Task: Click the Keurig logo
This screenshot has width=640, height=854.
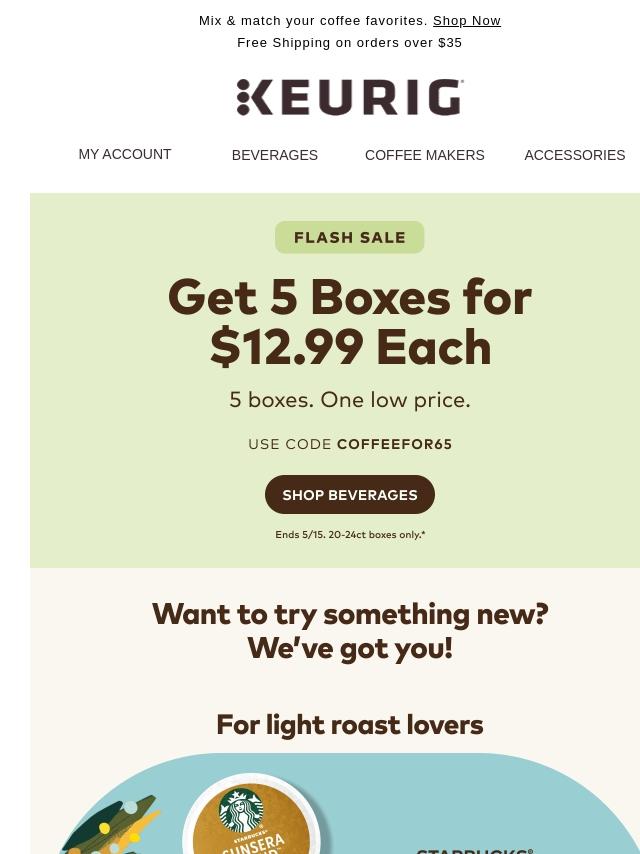Action: pyautogui.click(x=350, y=97)
